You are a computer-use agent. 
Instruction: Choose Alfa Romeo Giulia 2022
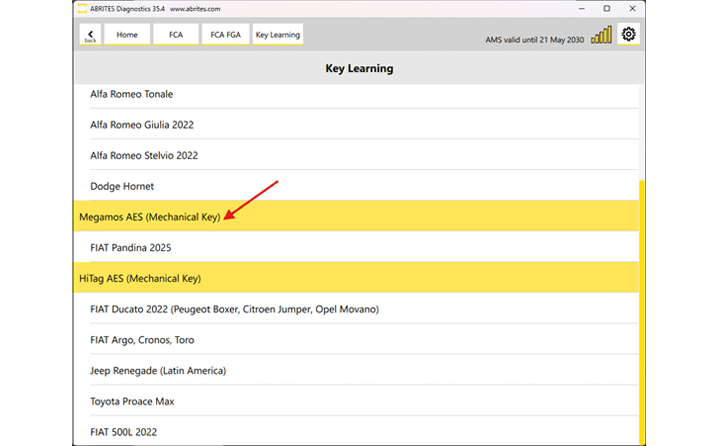pyautogui.click(x=141, y=125)
